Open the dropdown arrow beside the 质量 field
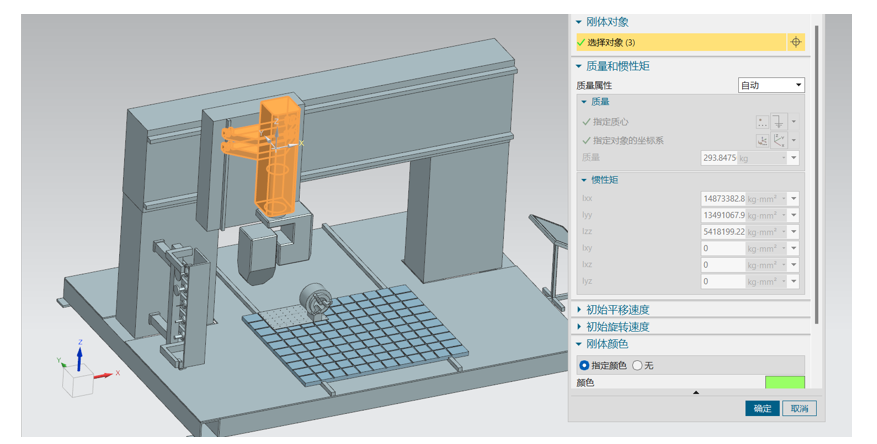Viewport: 877px width, 444px height. (x=794, y=158)
